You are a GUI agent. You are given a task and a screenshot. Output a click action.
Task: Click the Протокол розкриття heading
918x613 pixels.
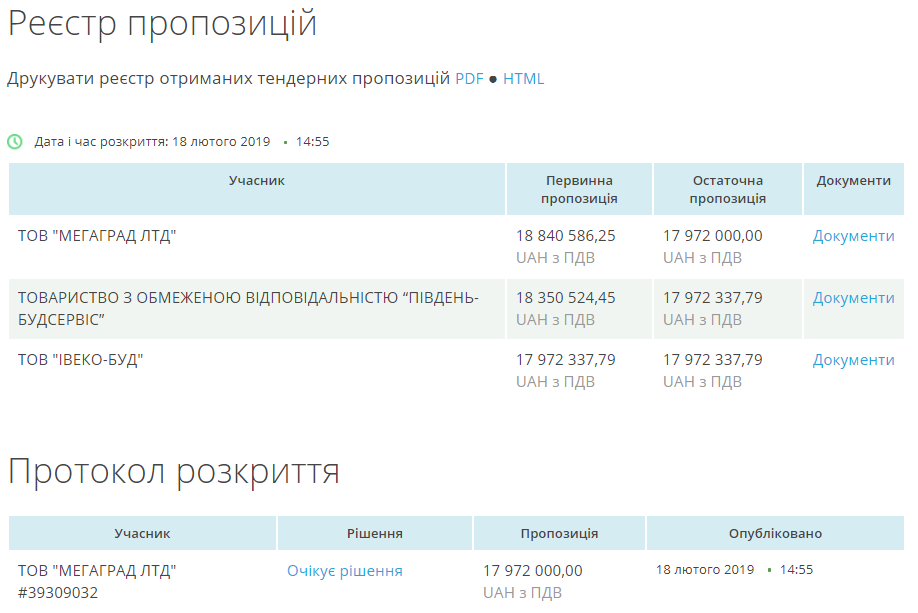174,472
